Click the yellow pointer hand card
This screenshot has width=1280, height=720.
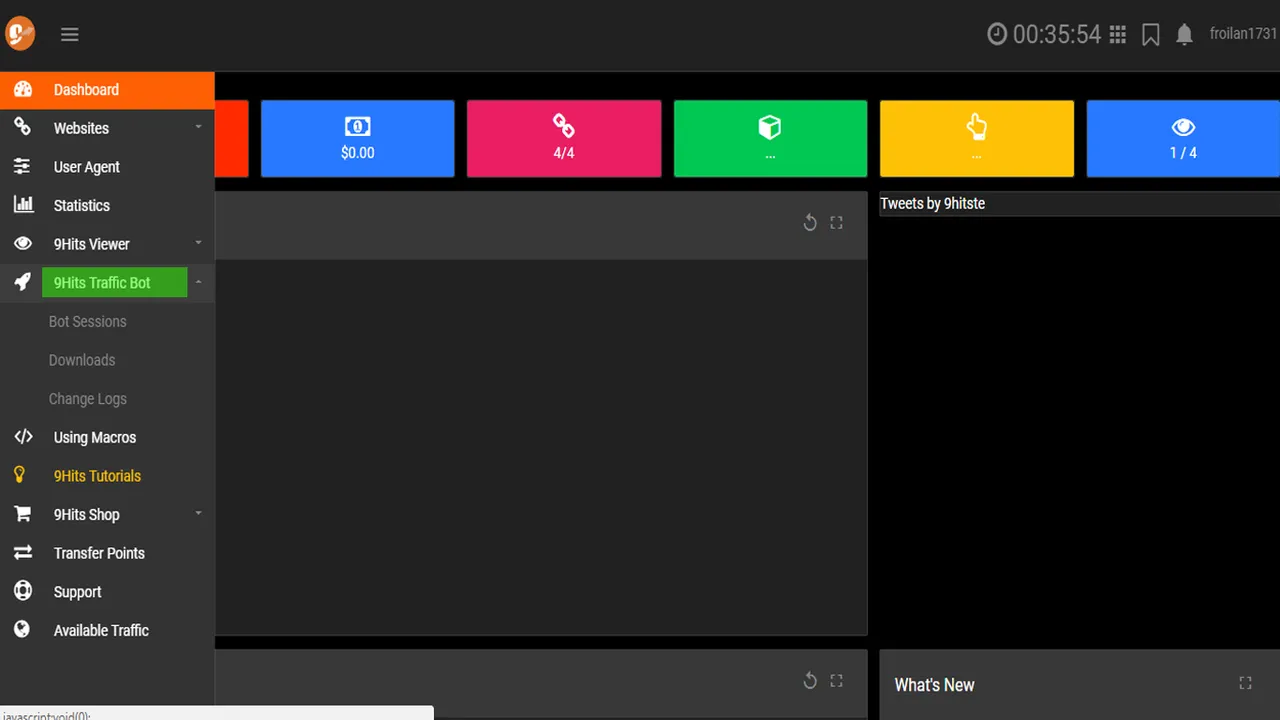pyautogui.click(x=977, y=139)
